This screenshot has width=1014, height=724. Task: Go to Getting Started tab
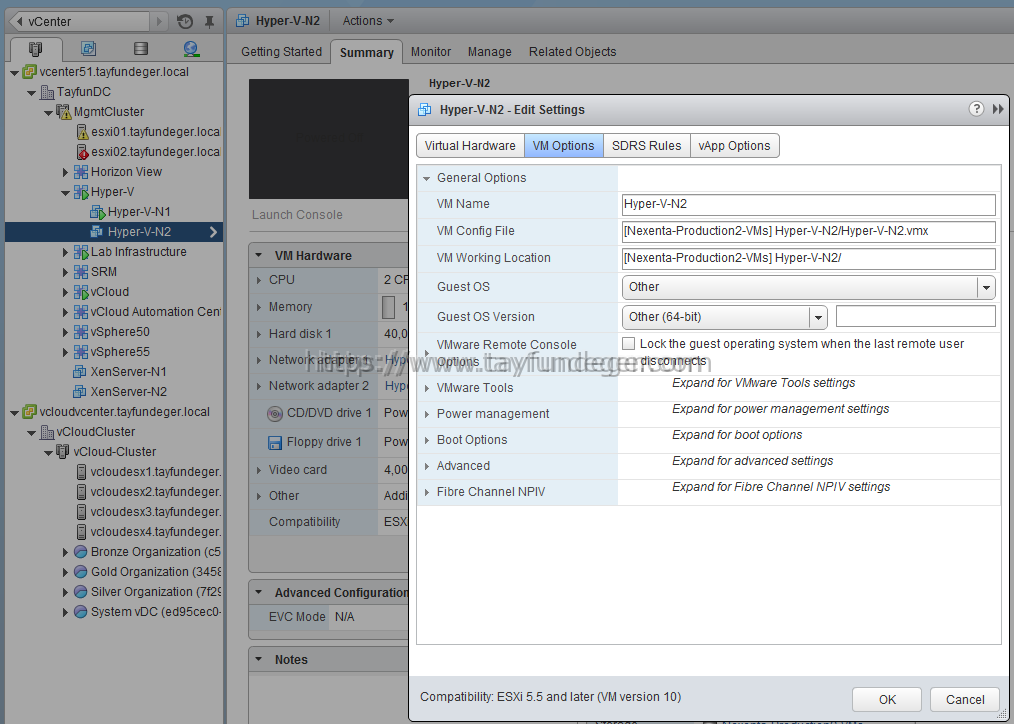coord(281,52)
